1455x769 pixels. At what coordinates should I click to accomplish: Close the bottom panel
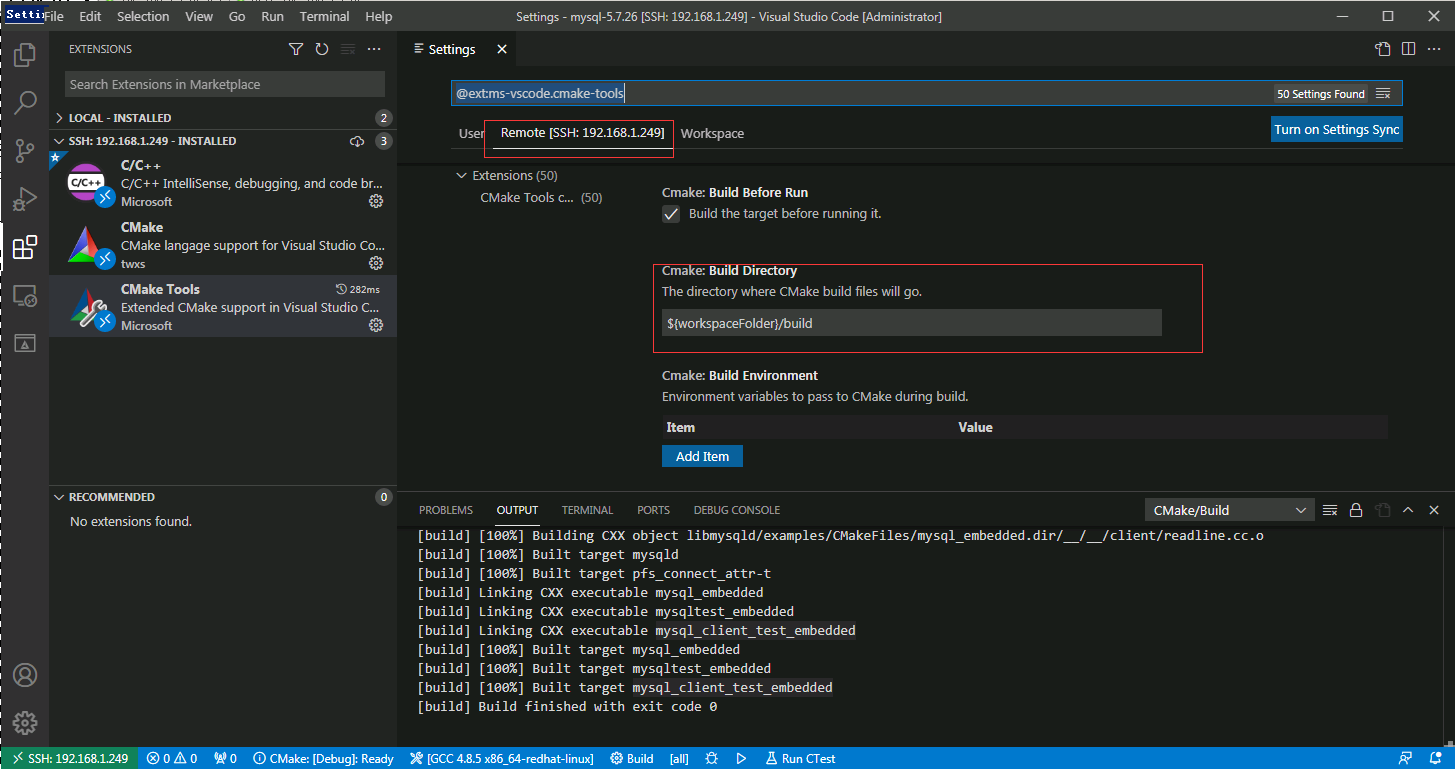click(x=1434, y=510)
